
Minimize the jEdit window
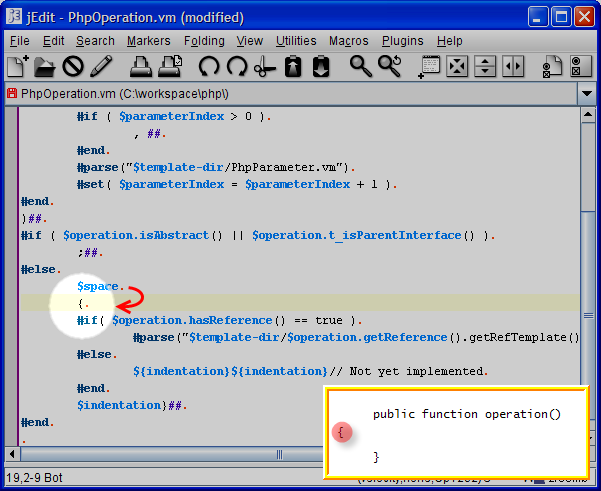537,17
